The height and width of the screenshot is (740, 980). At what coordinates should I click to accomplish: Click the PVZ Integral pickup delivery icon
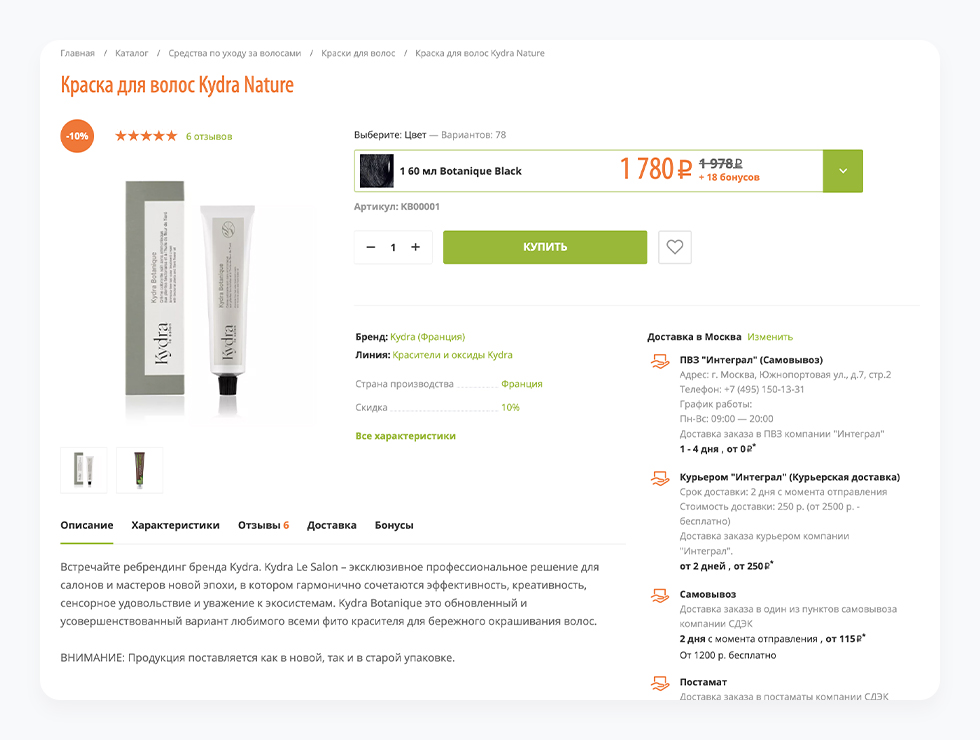coord(660,361)
